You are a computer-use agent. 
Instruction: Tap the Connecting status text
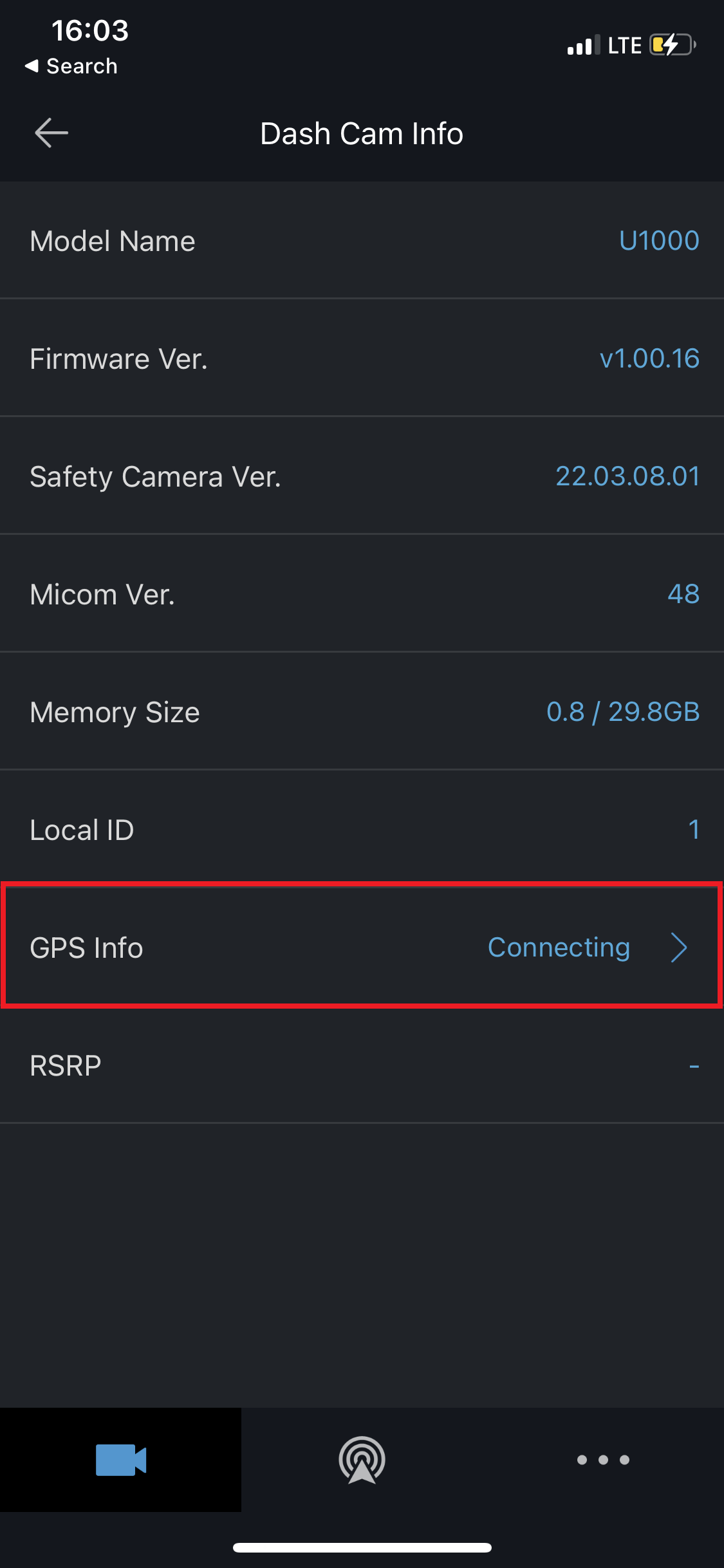559,947
